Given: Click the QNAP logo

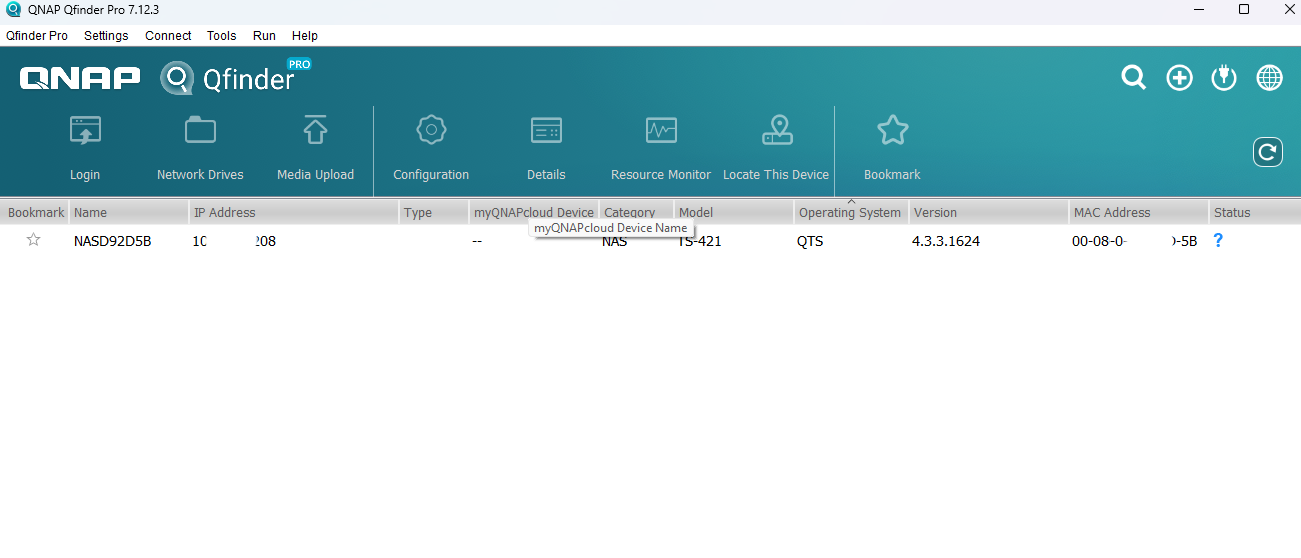Looking at the screenshot, I should [x=80, y=78].
